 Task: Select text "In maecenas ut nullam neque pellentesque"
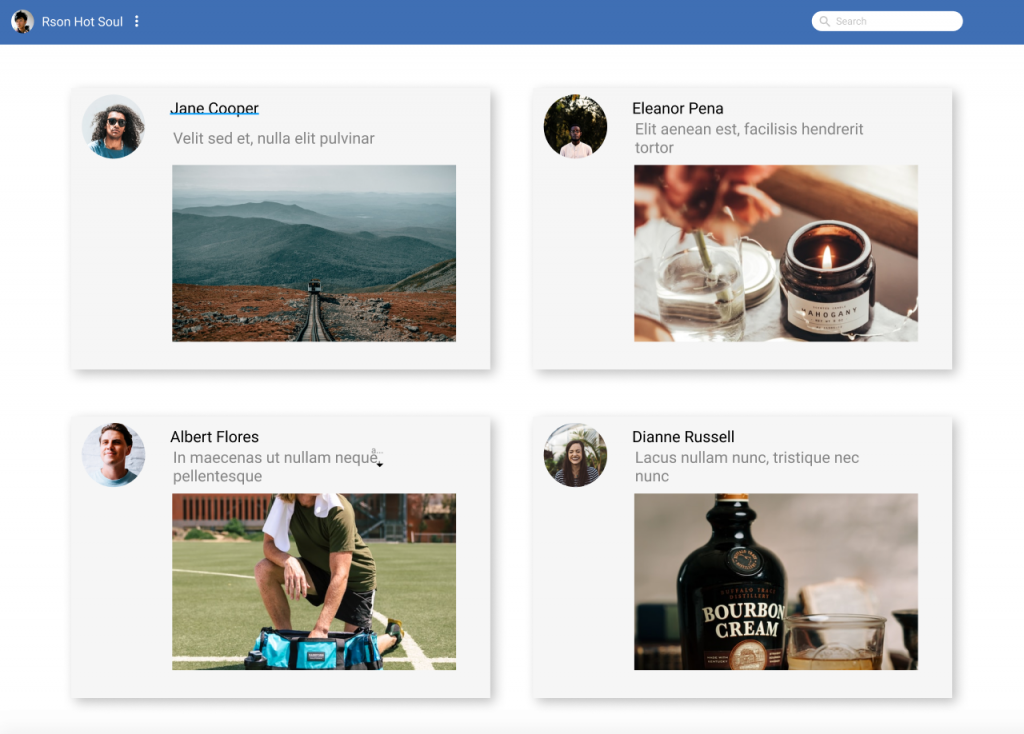275,467
